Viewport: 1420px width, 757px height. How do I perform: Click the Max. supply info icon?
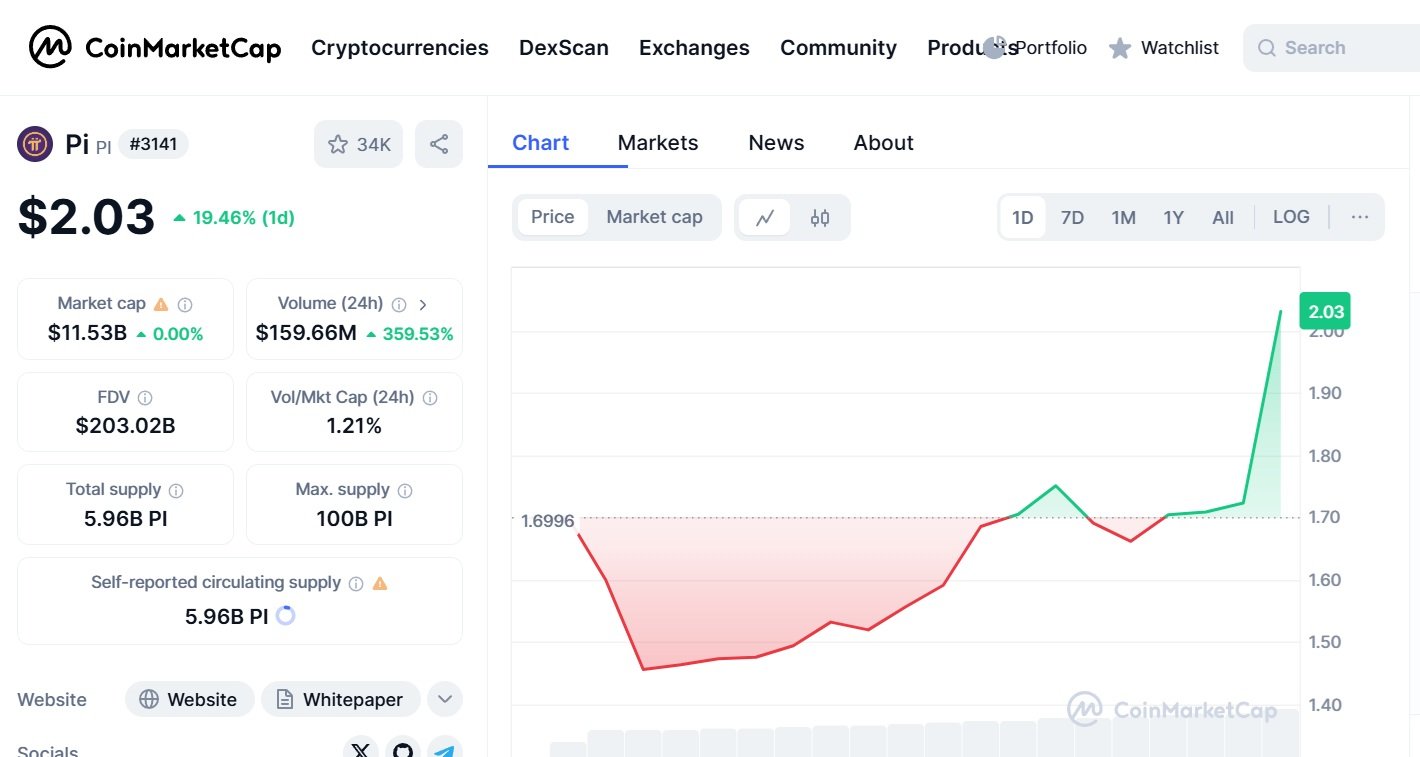click(405, 490)
